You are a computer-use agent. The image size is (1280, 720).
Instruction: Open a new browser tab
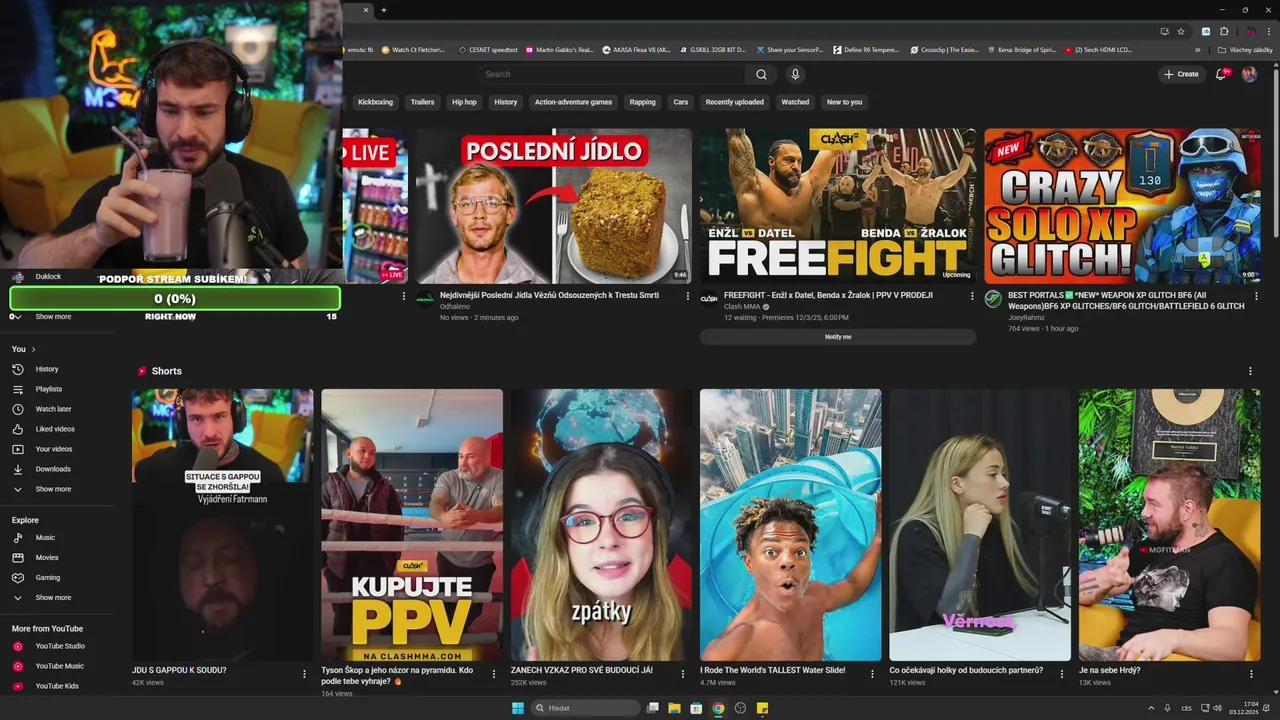pyautogui.click(x=383, y=10)
